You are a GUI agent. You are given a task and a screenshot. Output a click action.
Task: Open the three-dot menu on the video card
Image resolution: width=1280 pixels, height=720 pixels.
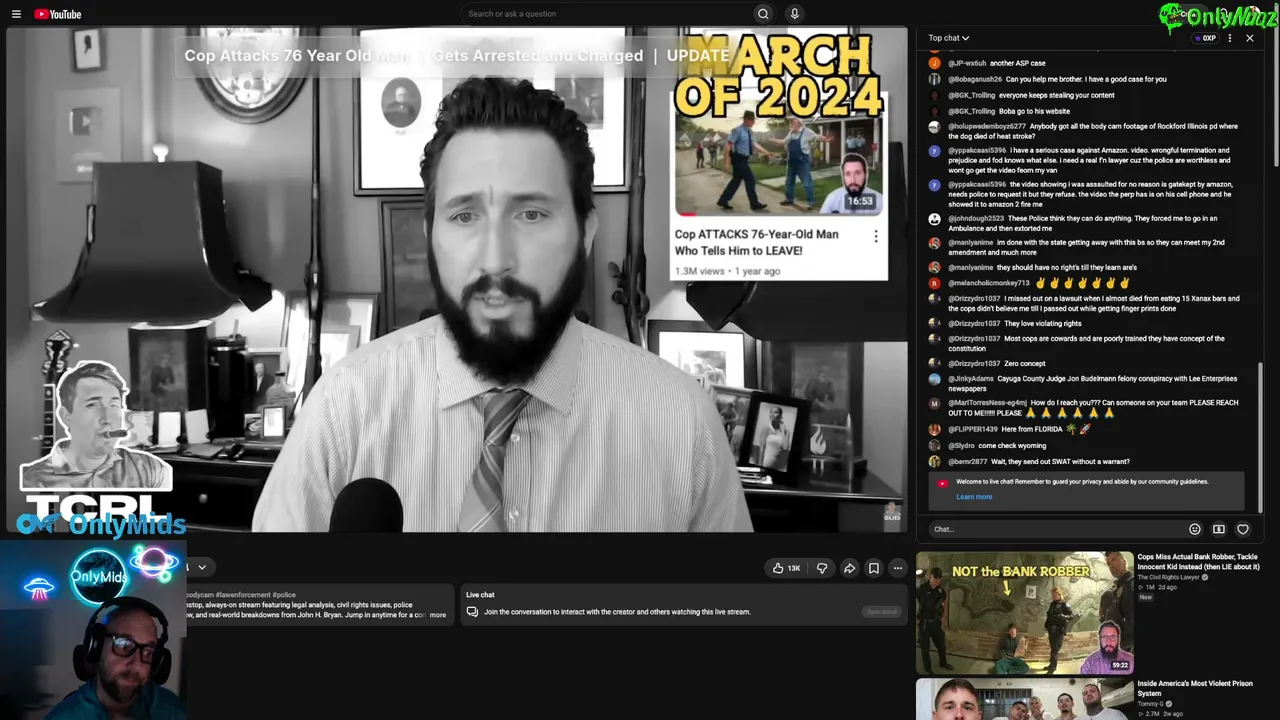click(x=876, y=236)
